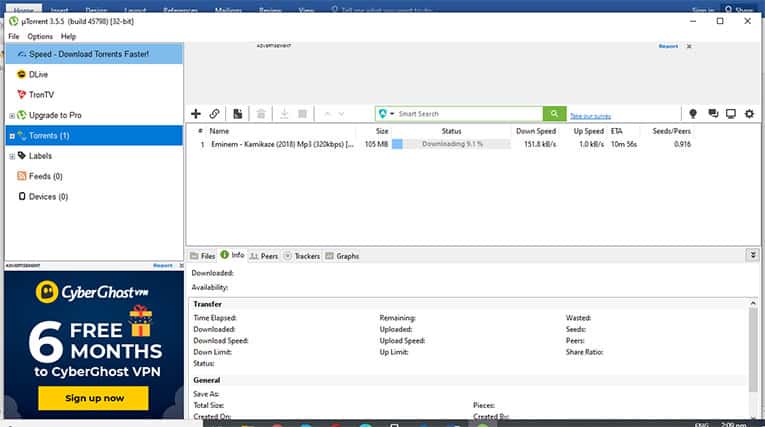Click Report link above CyberGhost ad

point(163,265)
